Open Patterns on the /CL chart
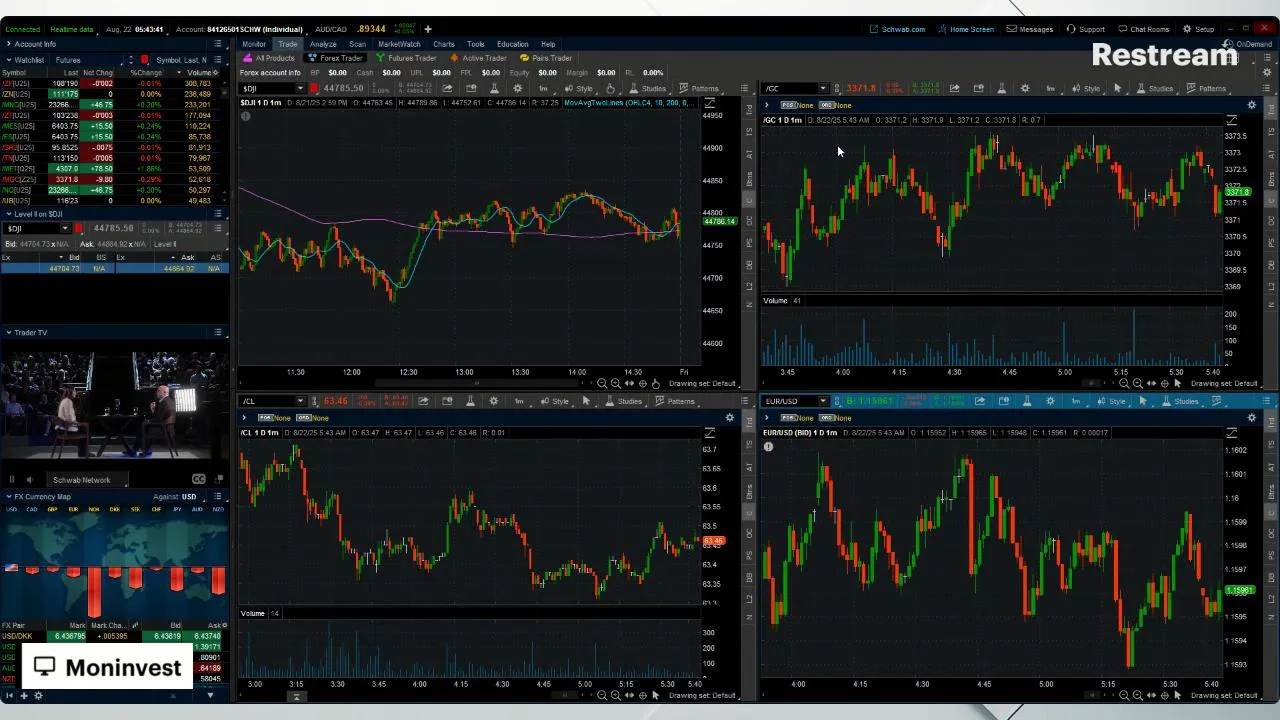Viewport: 1280px width, 720px height. tap(675, 401)
